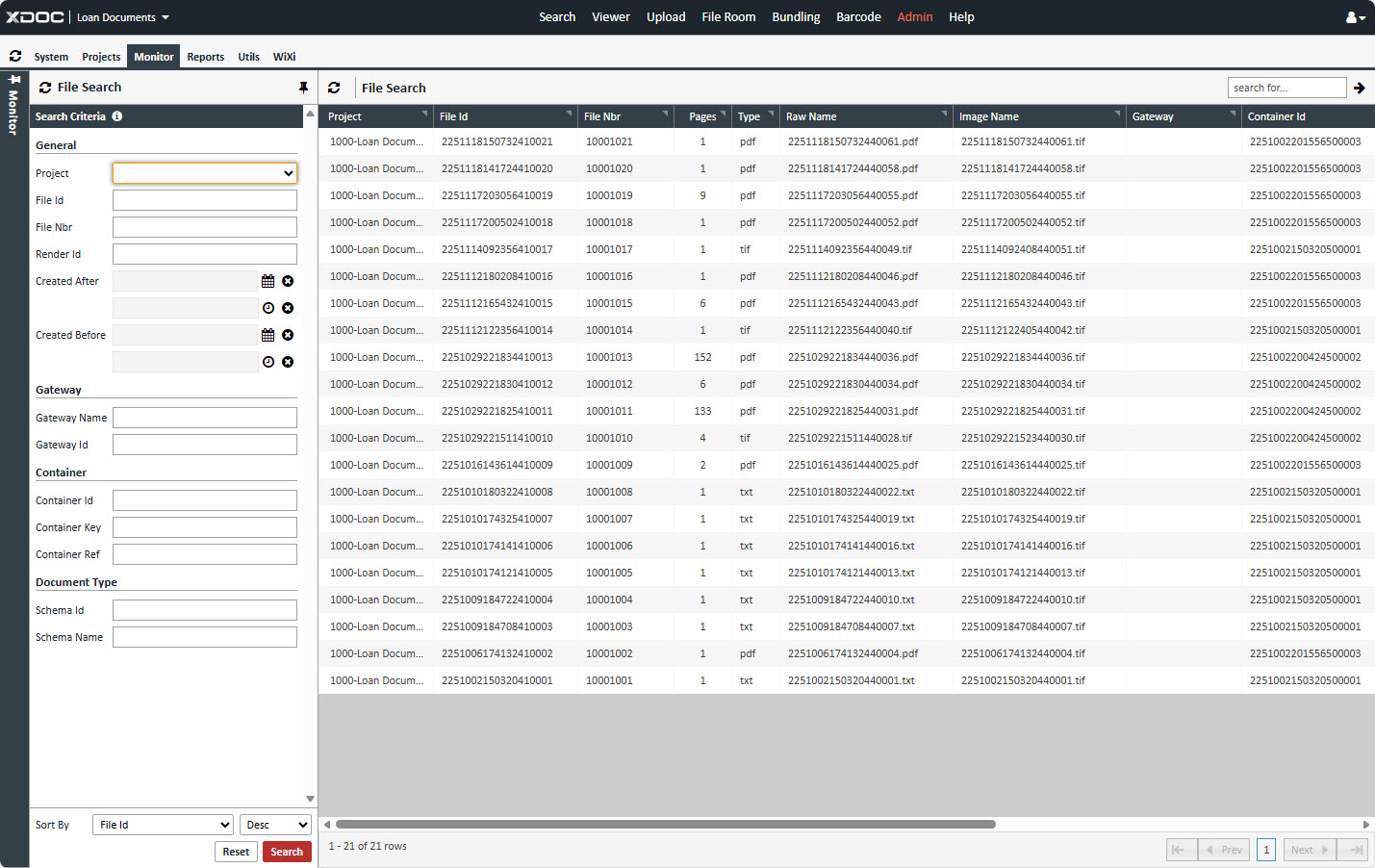Open the Loan Documents project dropdown
This screenshot has width=1375, height=868.
pyautogui.click(x=123, y=17)
